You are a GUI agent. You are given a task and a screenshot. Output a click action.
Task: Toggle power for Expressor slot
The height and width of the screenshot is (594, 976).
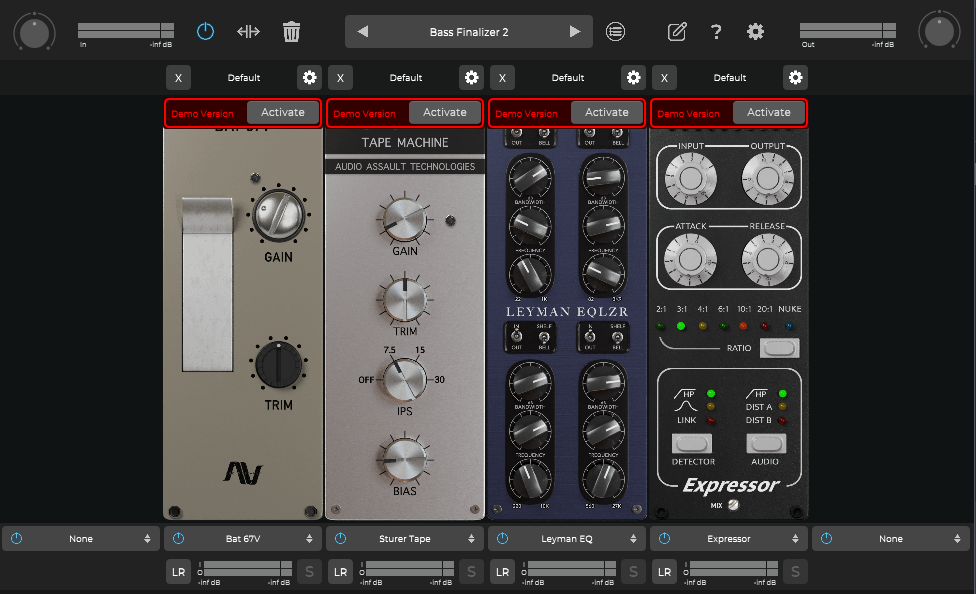click(664, 539)
